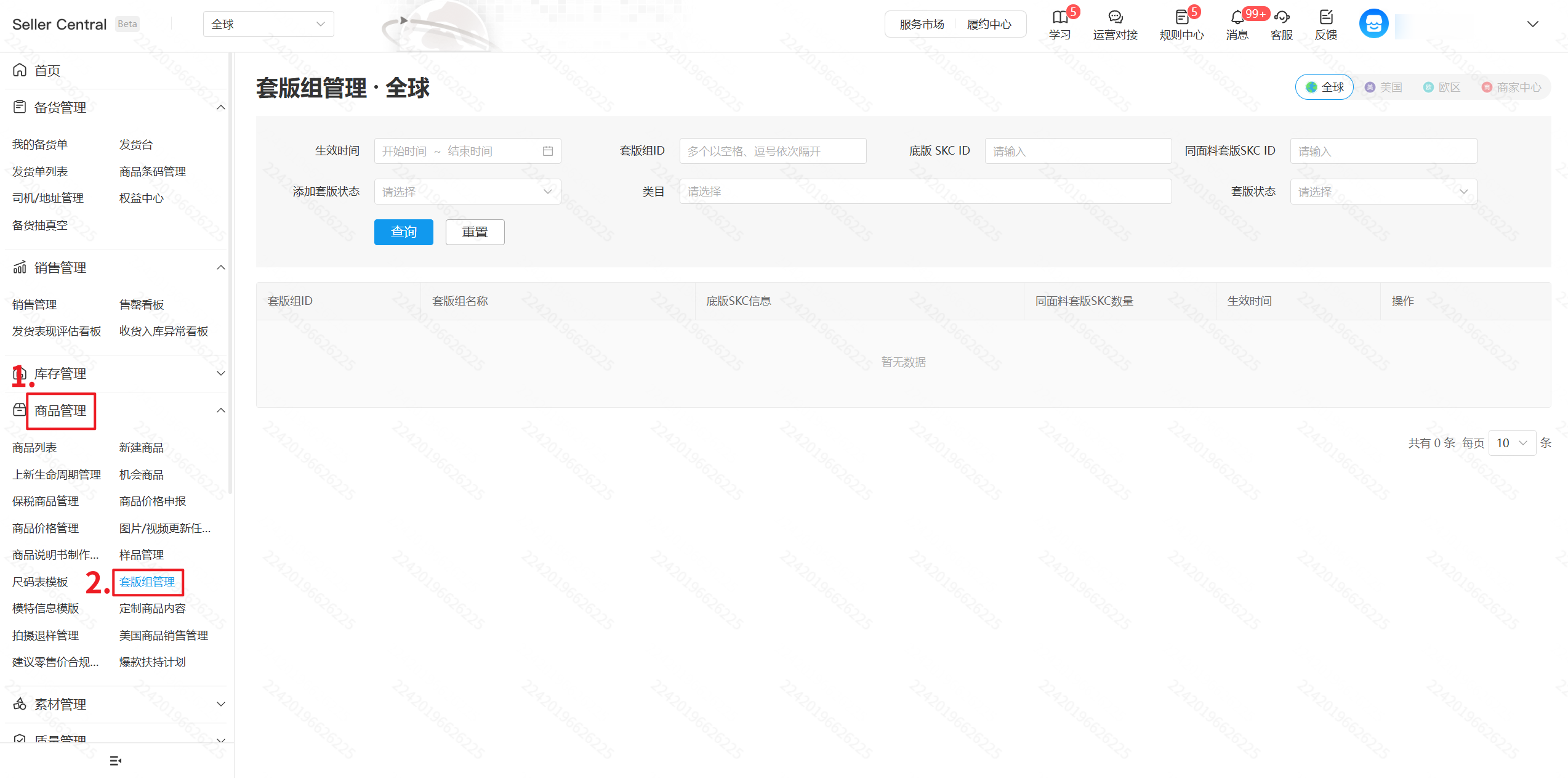The width and height of the screenshot is (1568, 778).
Task: Click the 重置 reset button
Action: [475, 232]
